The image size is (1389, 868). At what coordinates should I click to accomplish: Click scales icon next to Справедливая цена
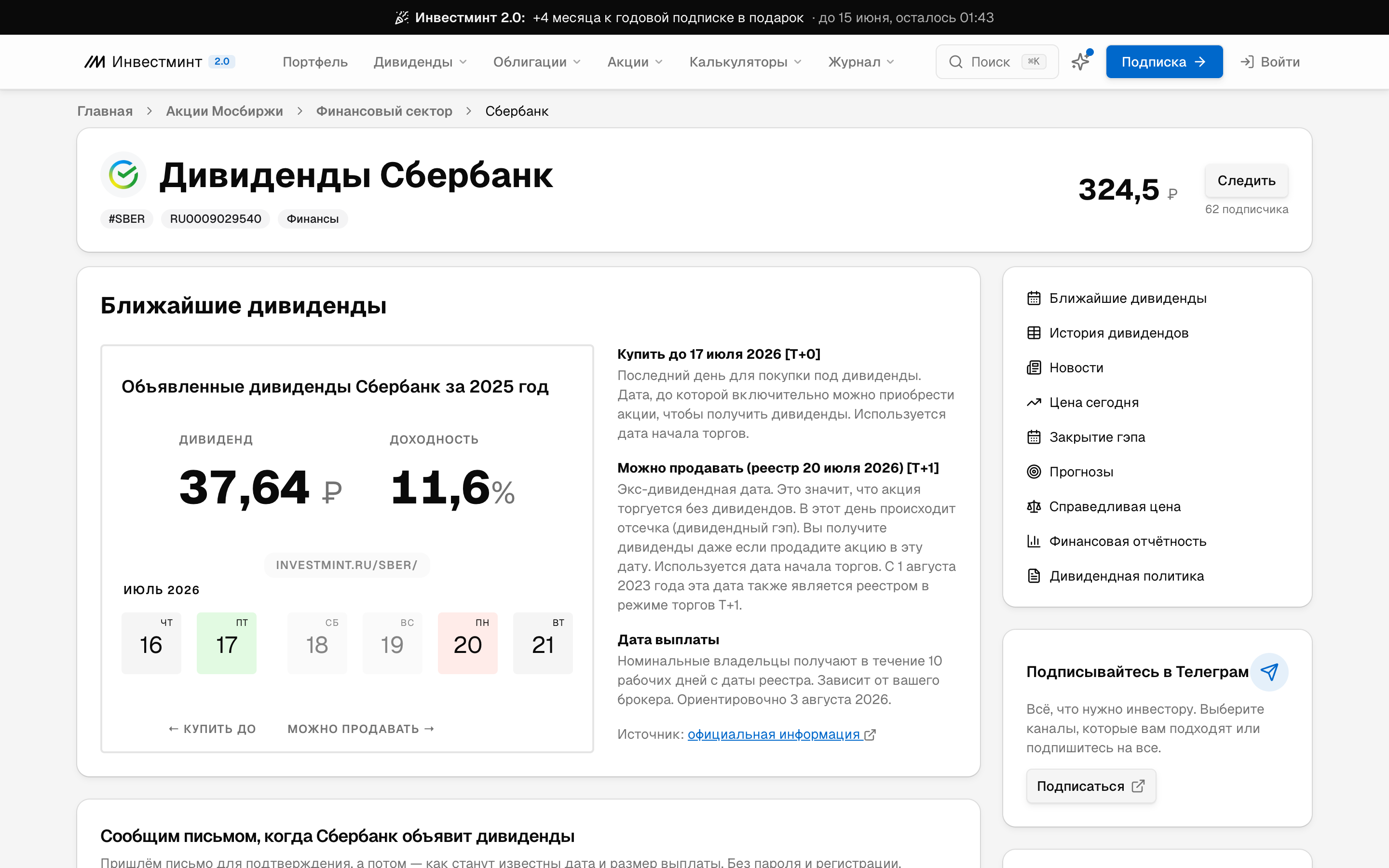pos(1034,507)
